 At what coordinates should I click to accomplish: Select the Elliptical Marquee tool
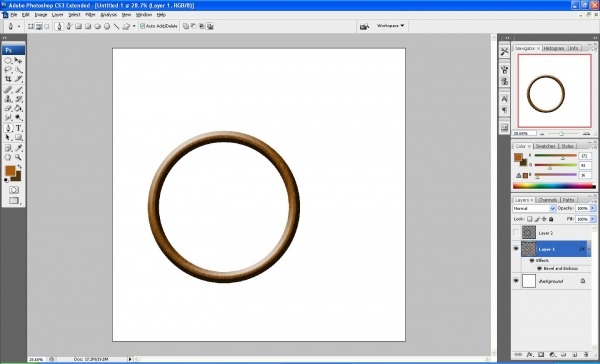point(8,60)
